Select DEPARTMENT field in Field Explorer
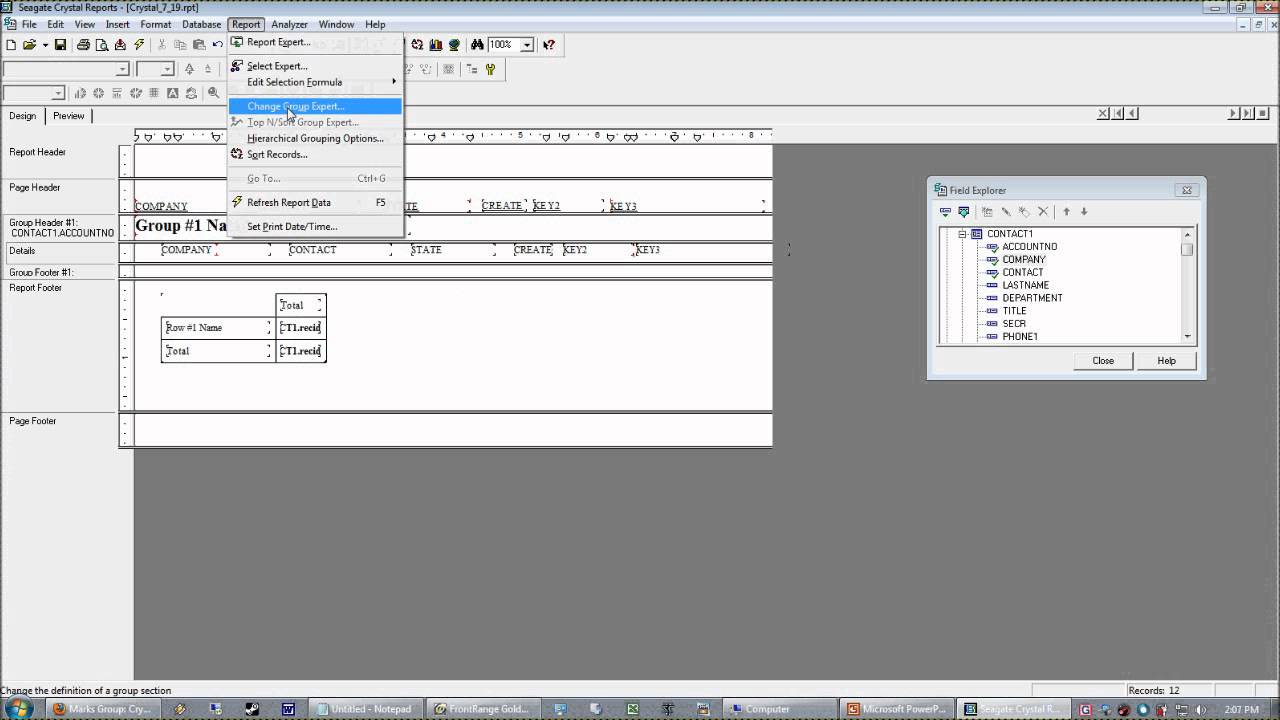1280x720 pixels. (x=1032, y=298)
